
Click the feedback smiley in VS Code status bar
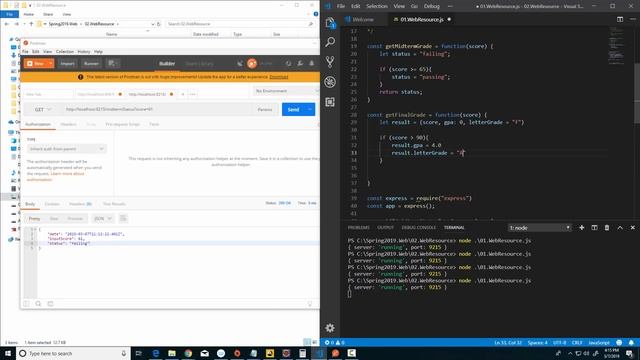coord(619,342)
